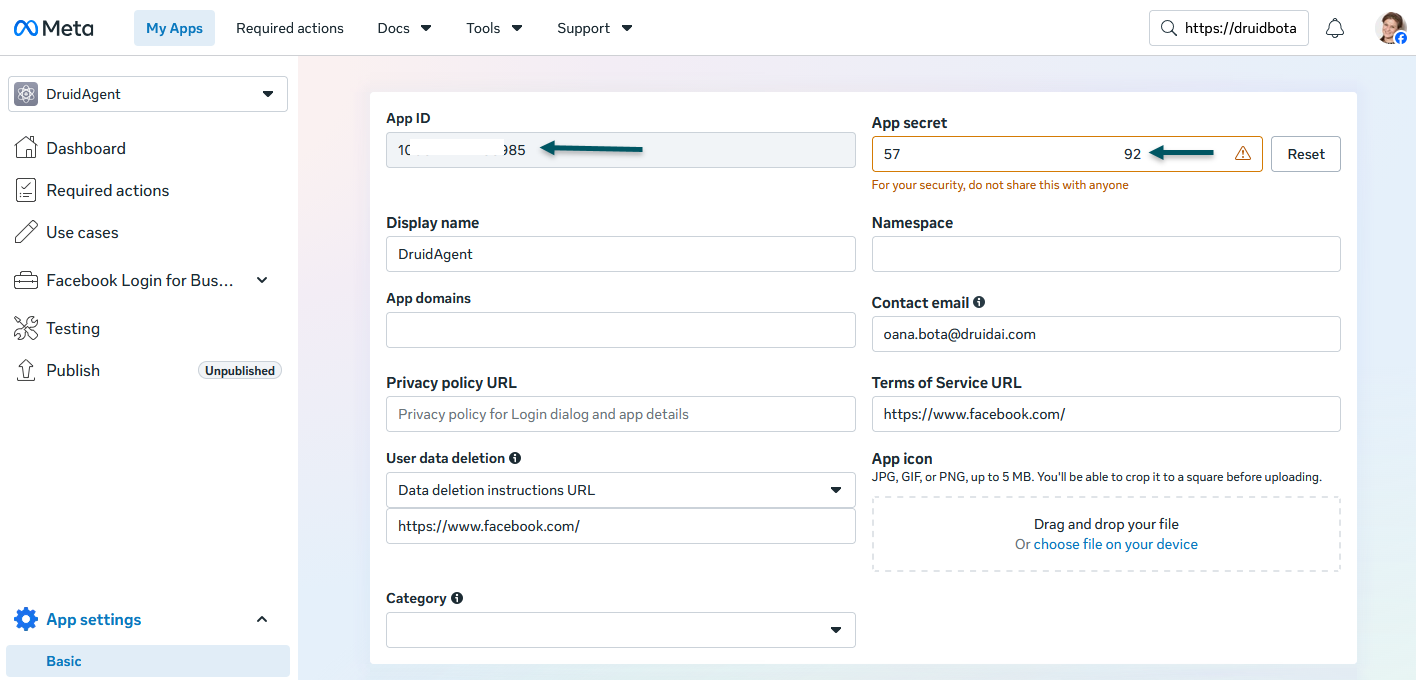
Task: Click the Use cases pencil icon
Action: (26, 232)
